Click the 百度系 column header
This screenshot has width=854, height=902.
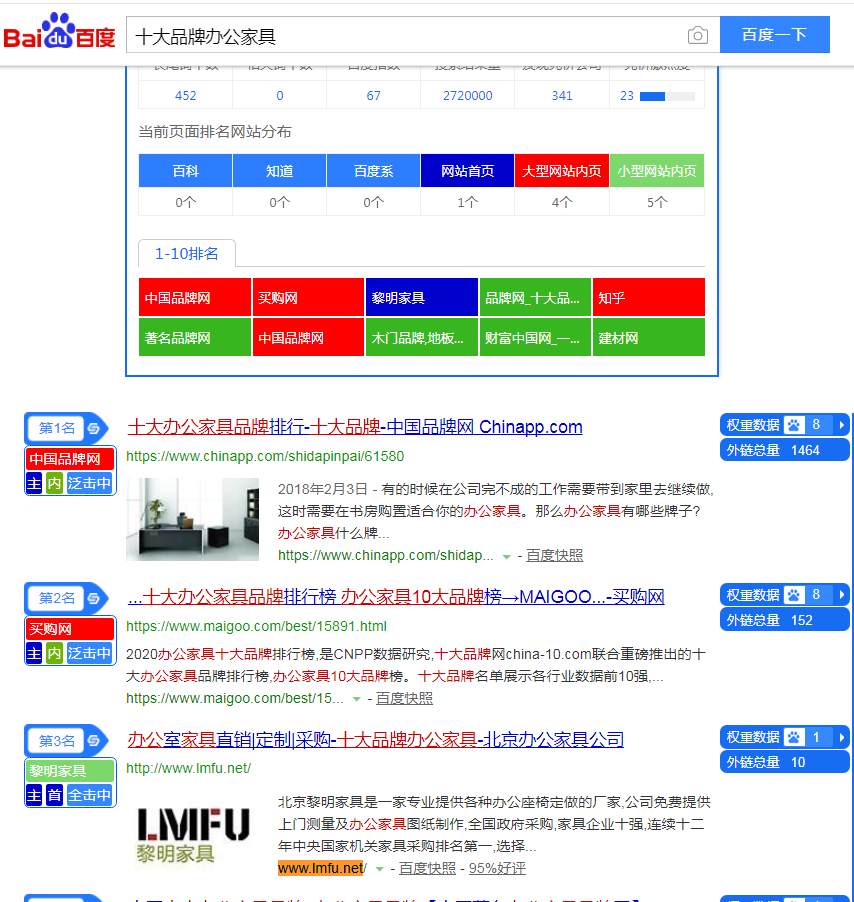click(x=373, y=171)
